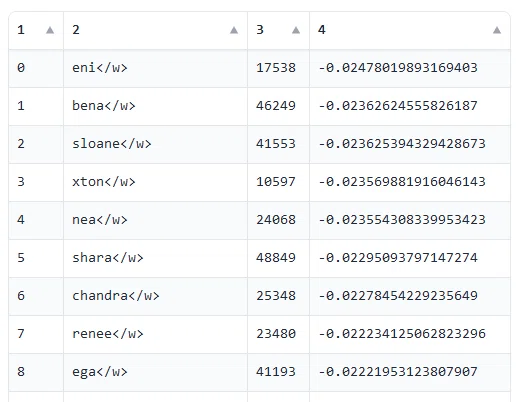Screen dimensions: 521x402
Task: Click the score -0.0229509379714727
Action: click(x=398, y=258)
